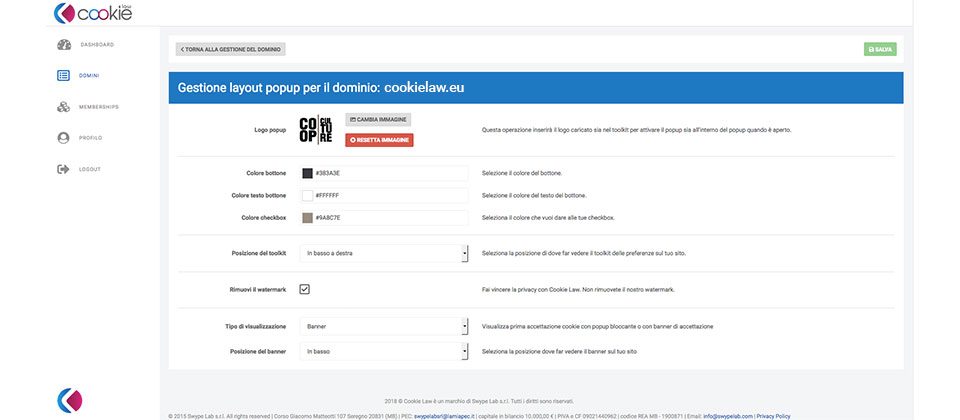Select Logout menu item
The height and width of the screenshot is (420, 960).
[89, 170]
